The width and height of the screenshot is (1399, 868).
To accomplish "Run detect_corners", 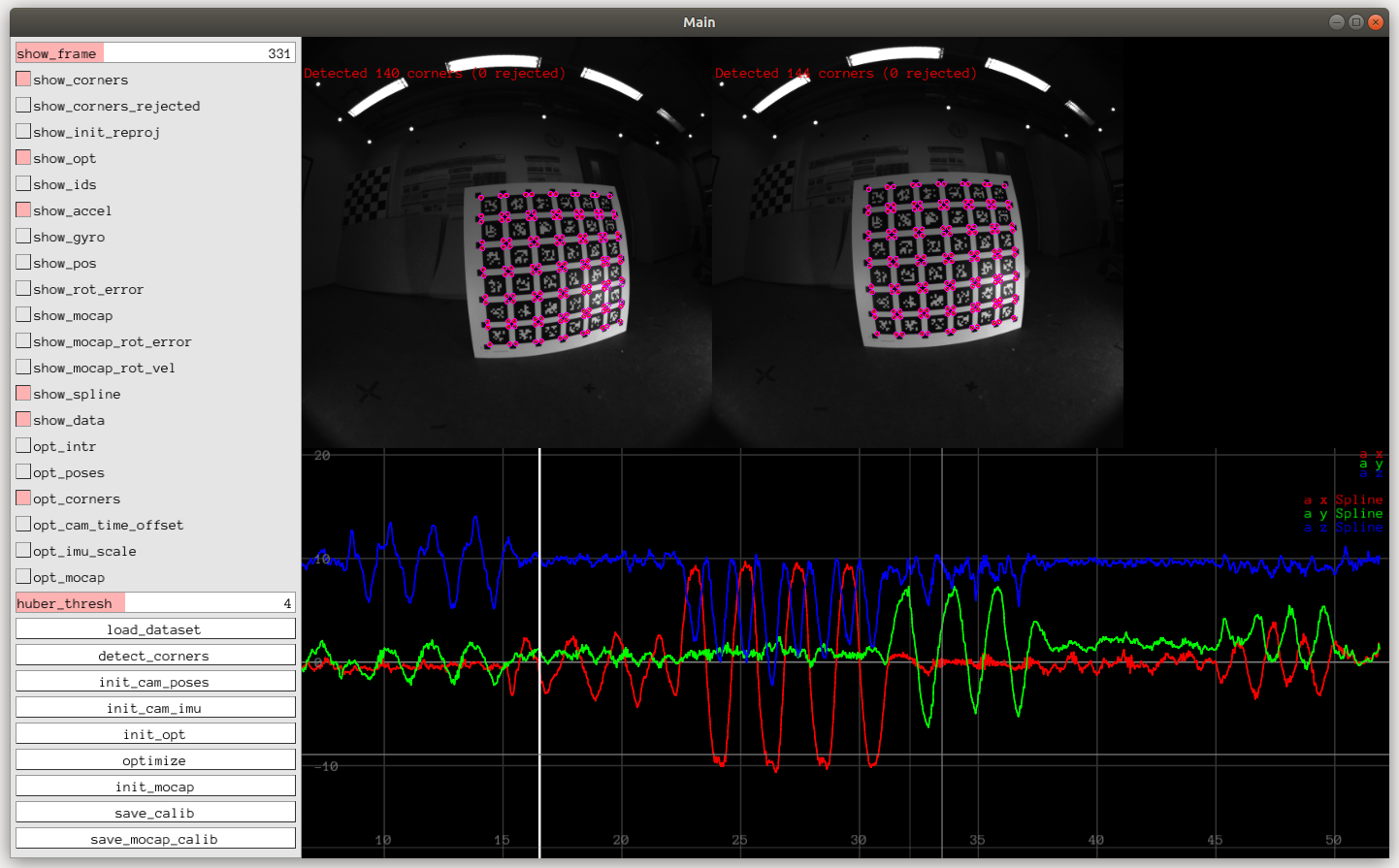I will [x=155, y=656].
